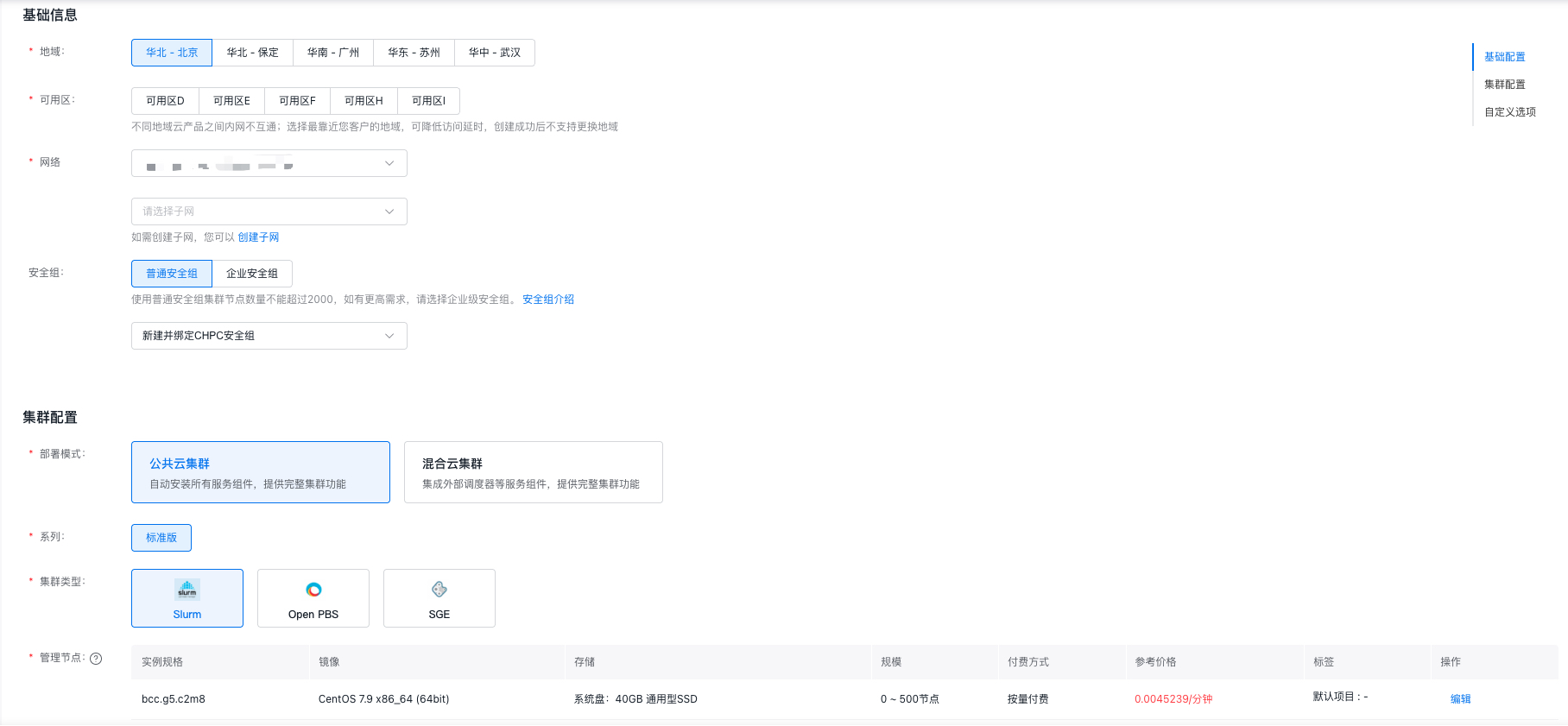The height and width of the screenshot is (726, 1568).
Task: Open the help icon beside 管理节点
Action: click(96, 658)
